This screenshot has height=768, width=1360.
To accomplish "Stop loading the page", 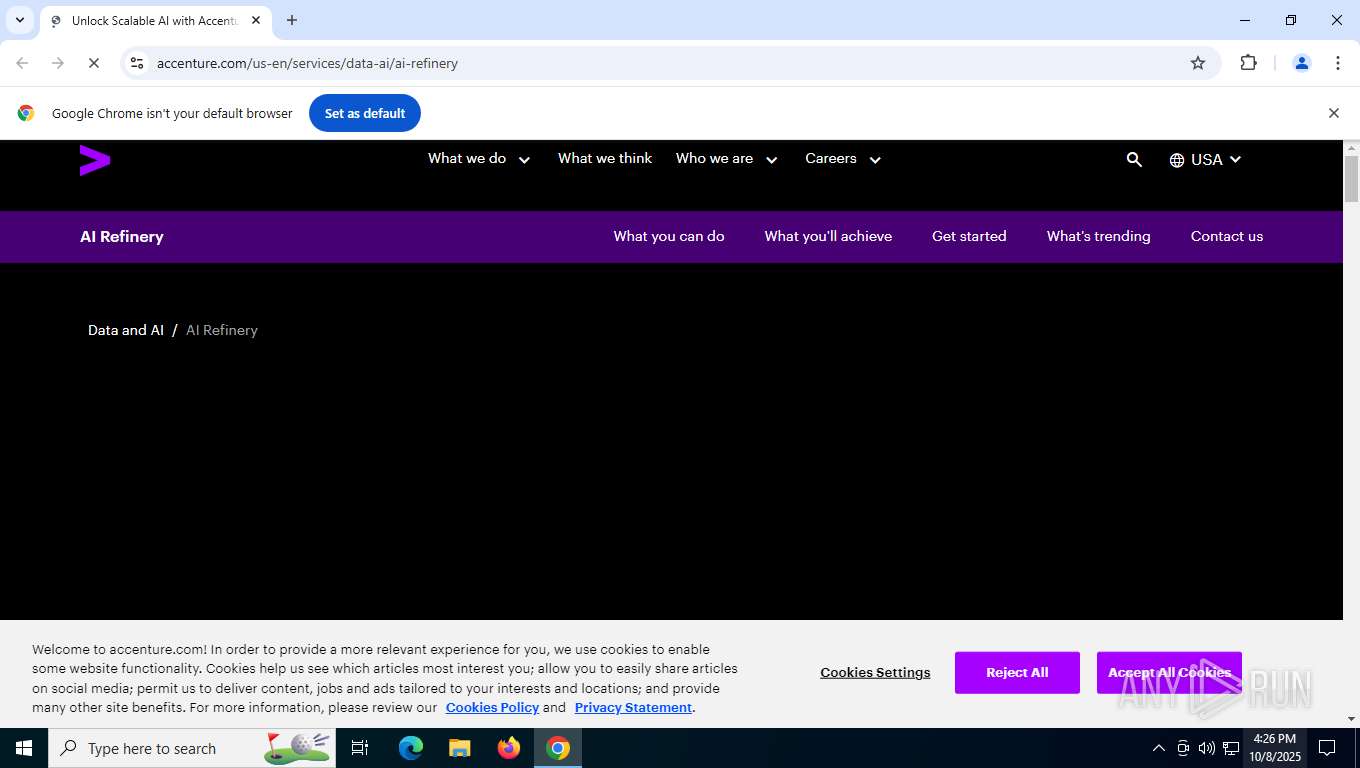I will (93, 63).
